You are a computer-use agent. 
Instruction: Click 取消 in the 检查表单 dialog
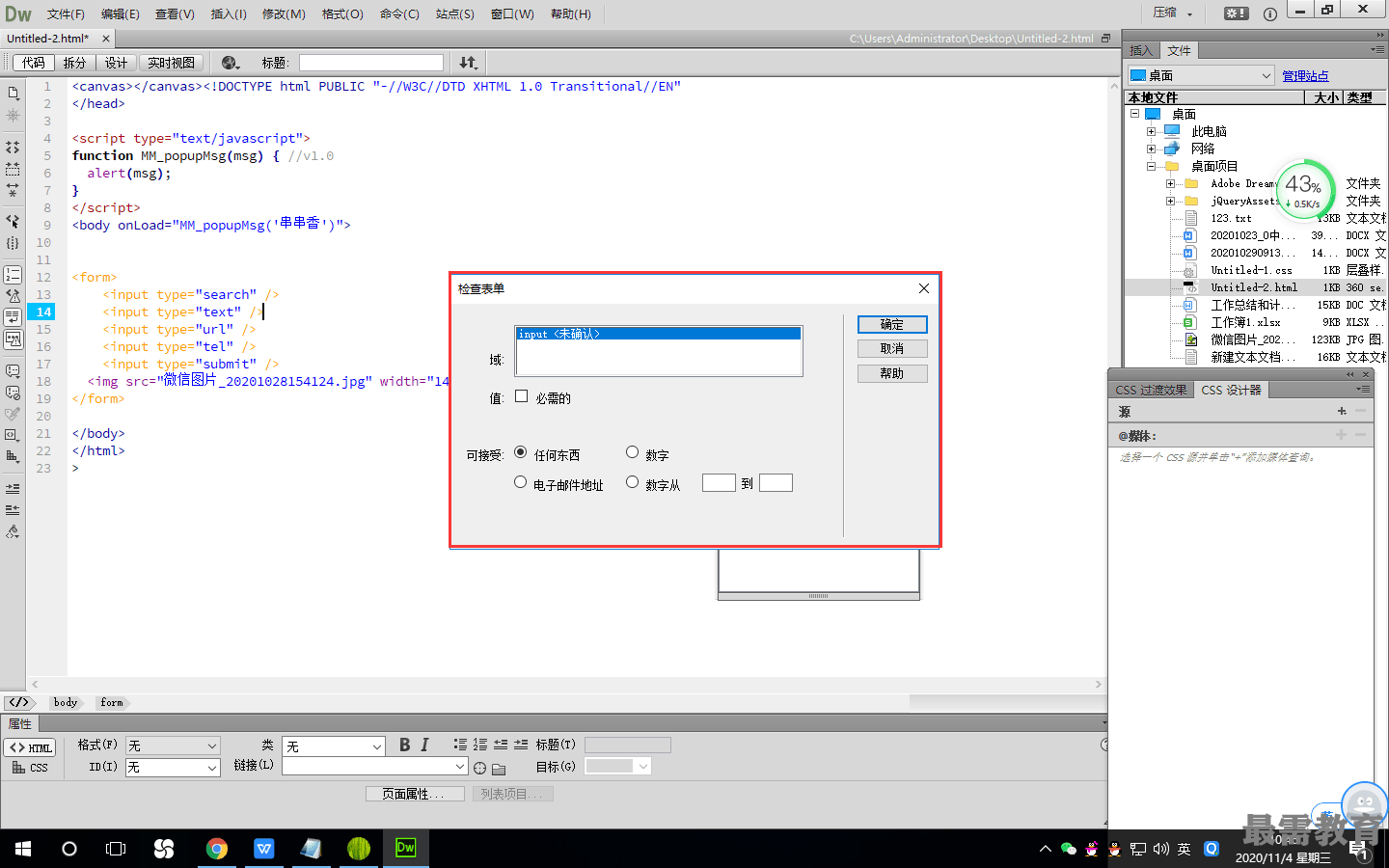tap(892, 348)
